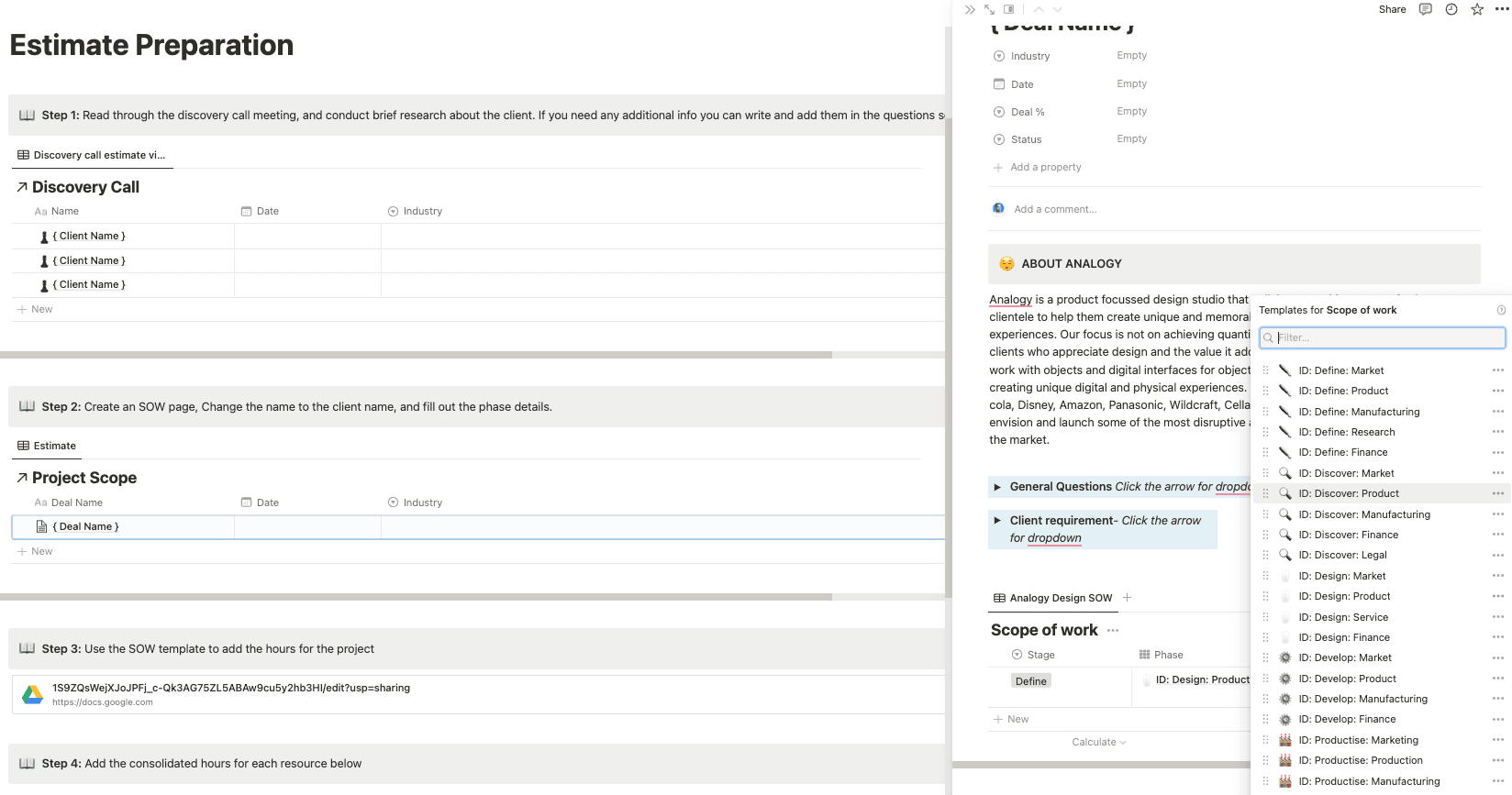The image size is (1512, 795).
Task: Open the Date column header in Project Scope
Action: (x=260, y=502)
